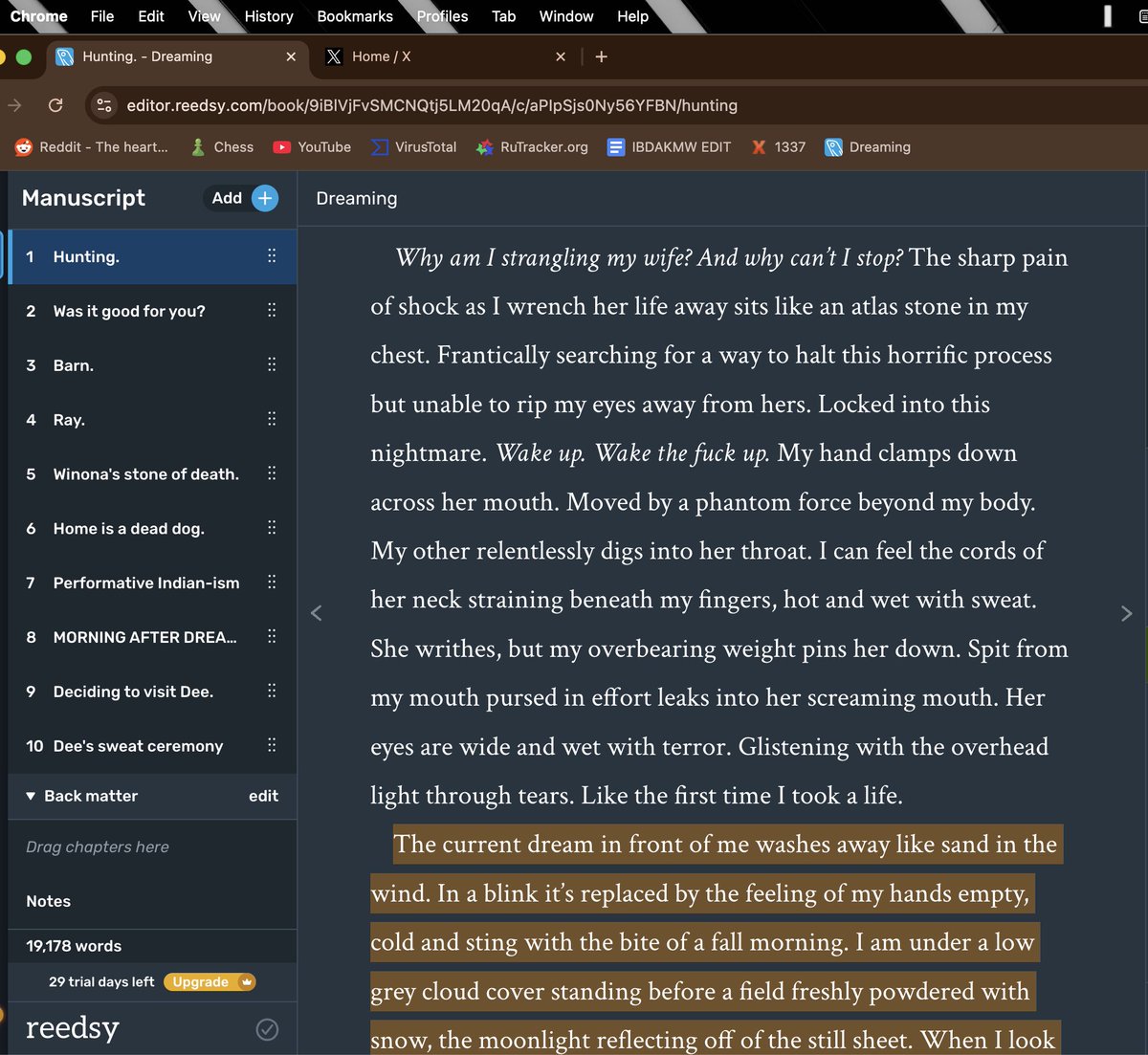Switch to the Home / X tab

[x=445, y=56]
